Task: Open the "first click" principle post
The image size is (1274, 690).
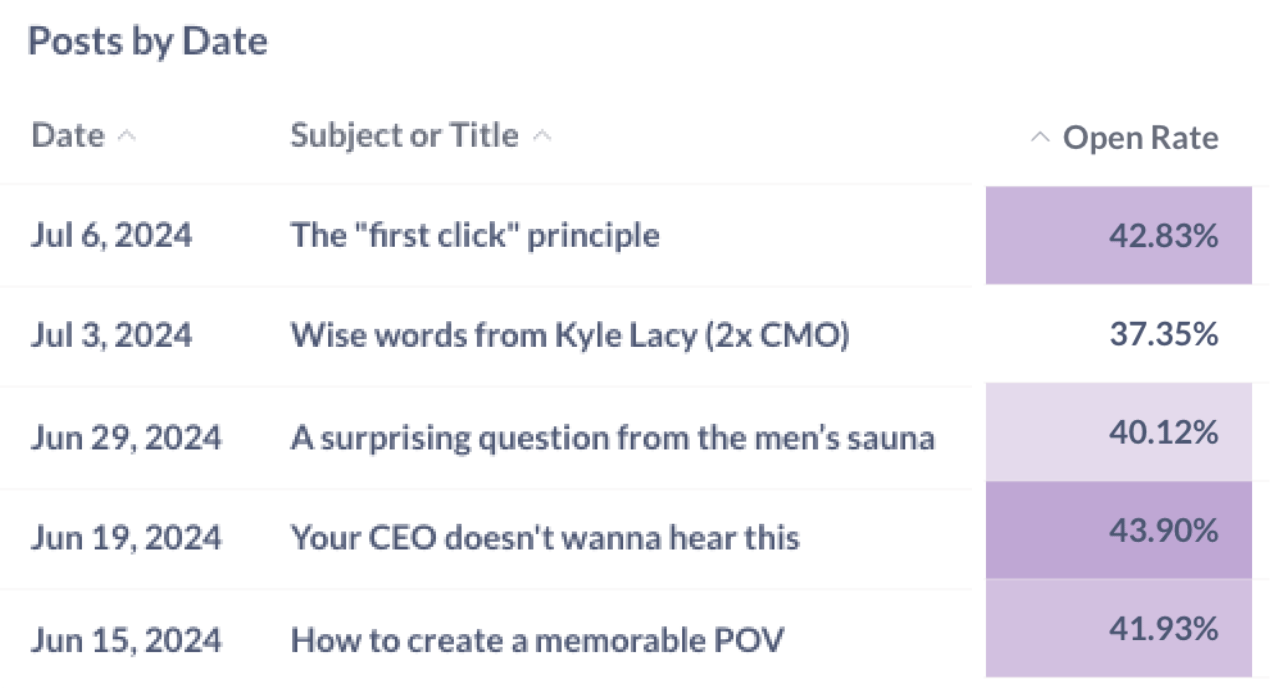Action: point(475,236)
